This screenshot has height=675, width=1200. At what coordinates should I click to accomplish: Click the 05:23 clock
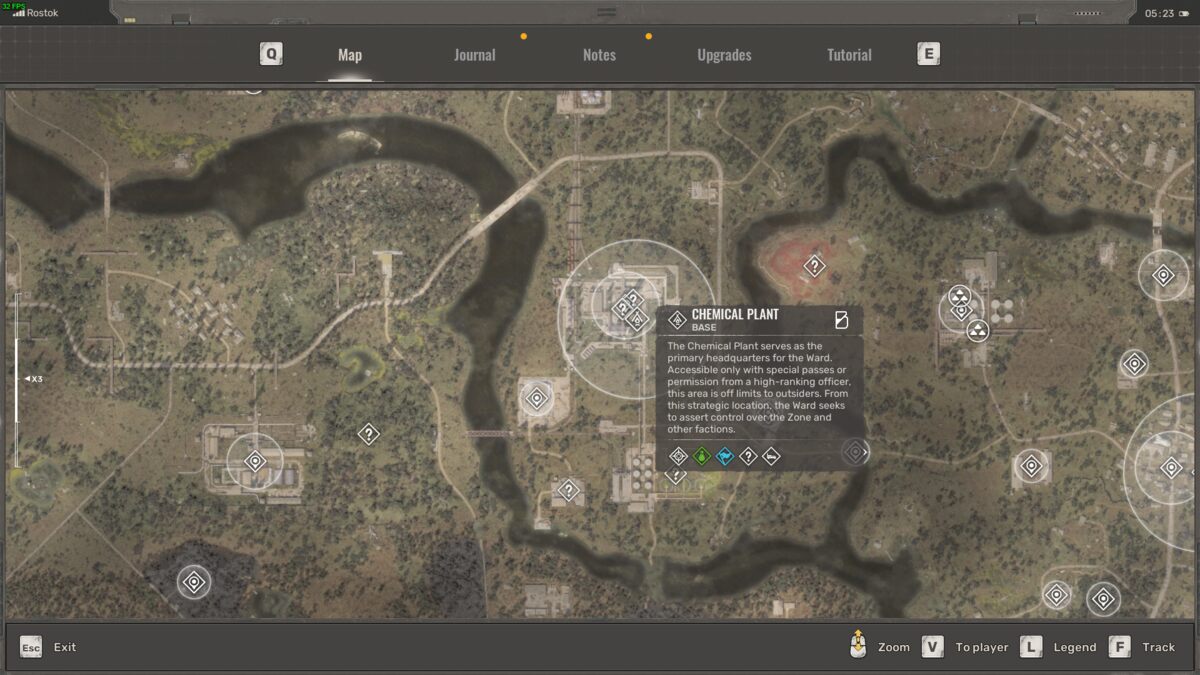pyautogui.click(x=1159, y=13)
